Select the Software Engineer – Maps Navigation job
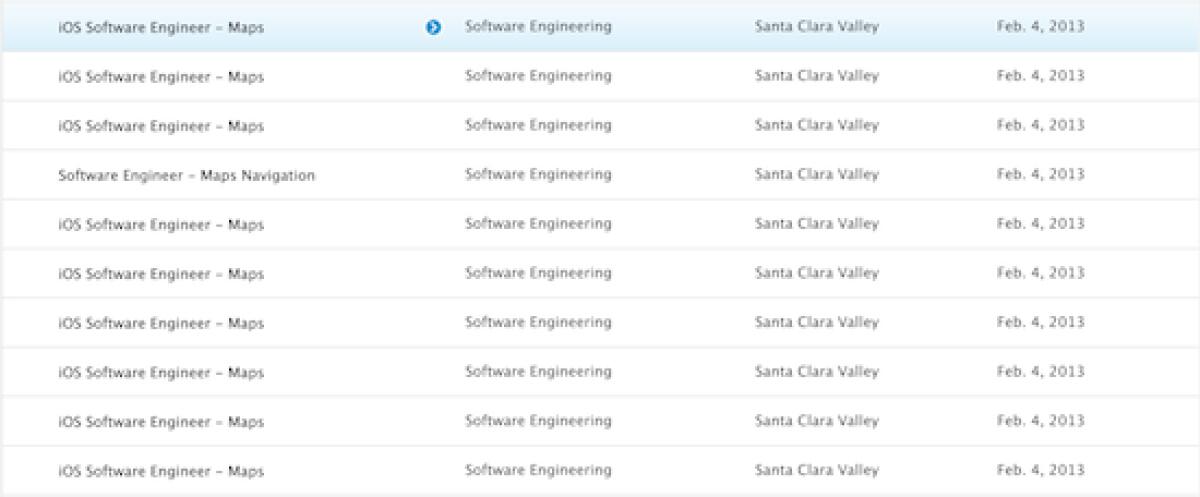The width and height of the screenshot is (1200, 497). (x=187, y=175)
